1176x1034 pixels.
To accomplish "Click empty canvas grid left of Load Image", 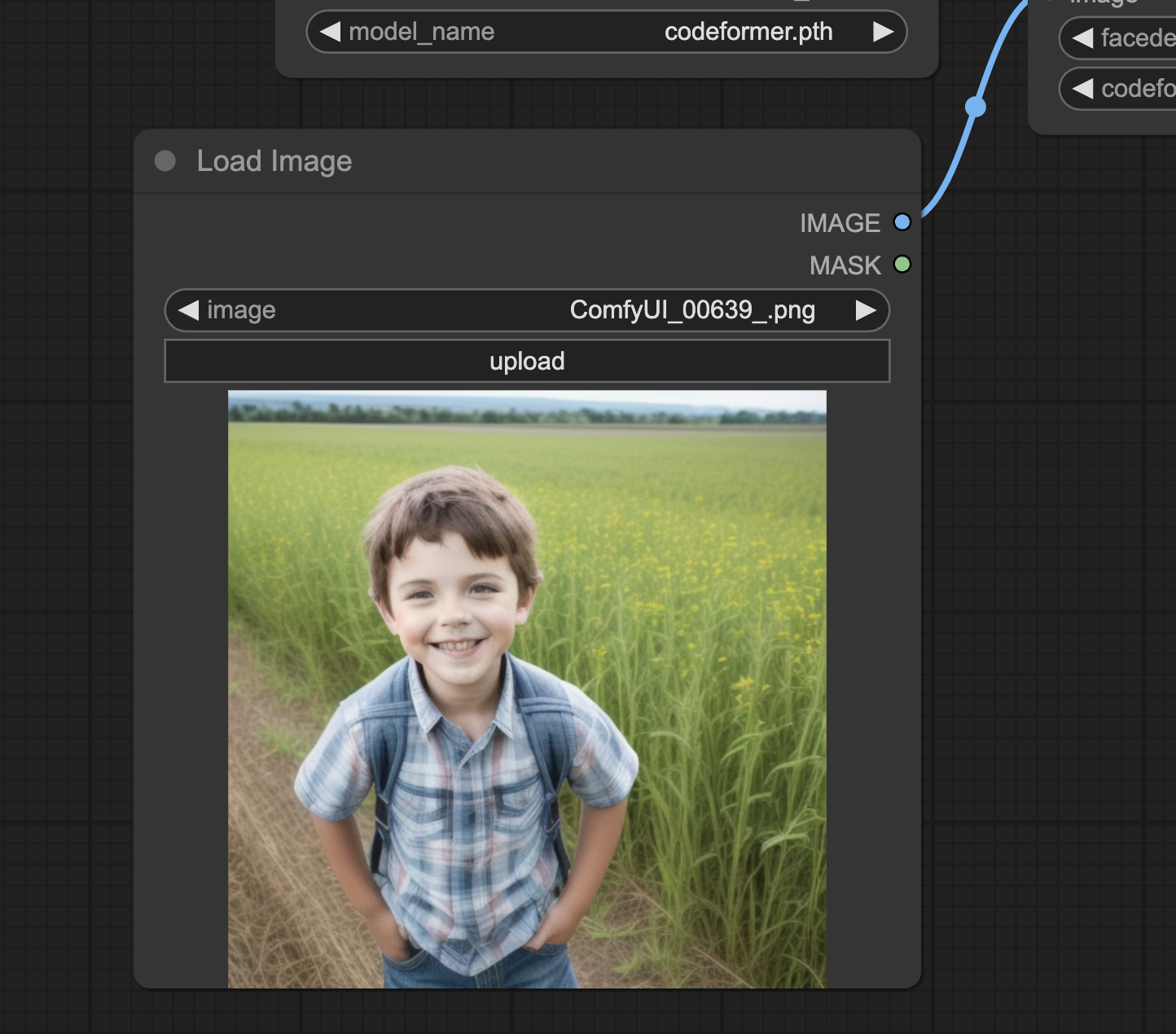I will (65, 570).
